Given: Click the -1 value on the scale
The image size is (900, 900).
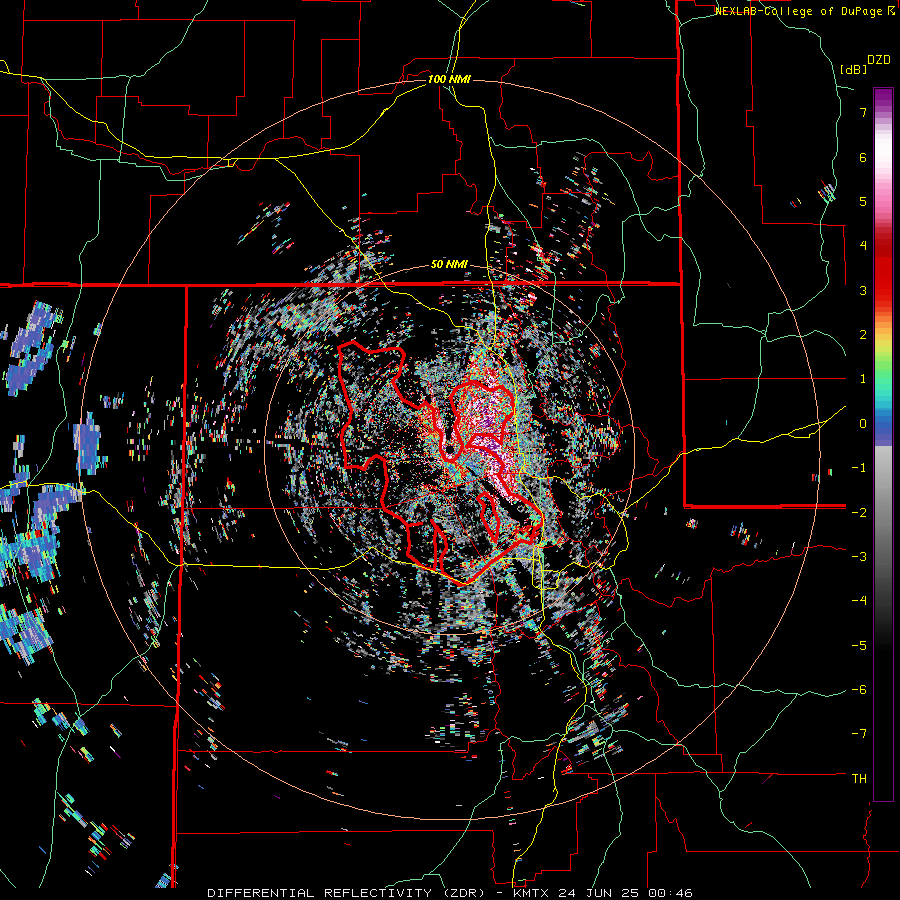Looking at the screenshot, I should [859, 468].
